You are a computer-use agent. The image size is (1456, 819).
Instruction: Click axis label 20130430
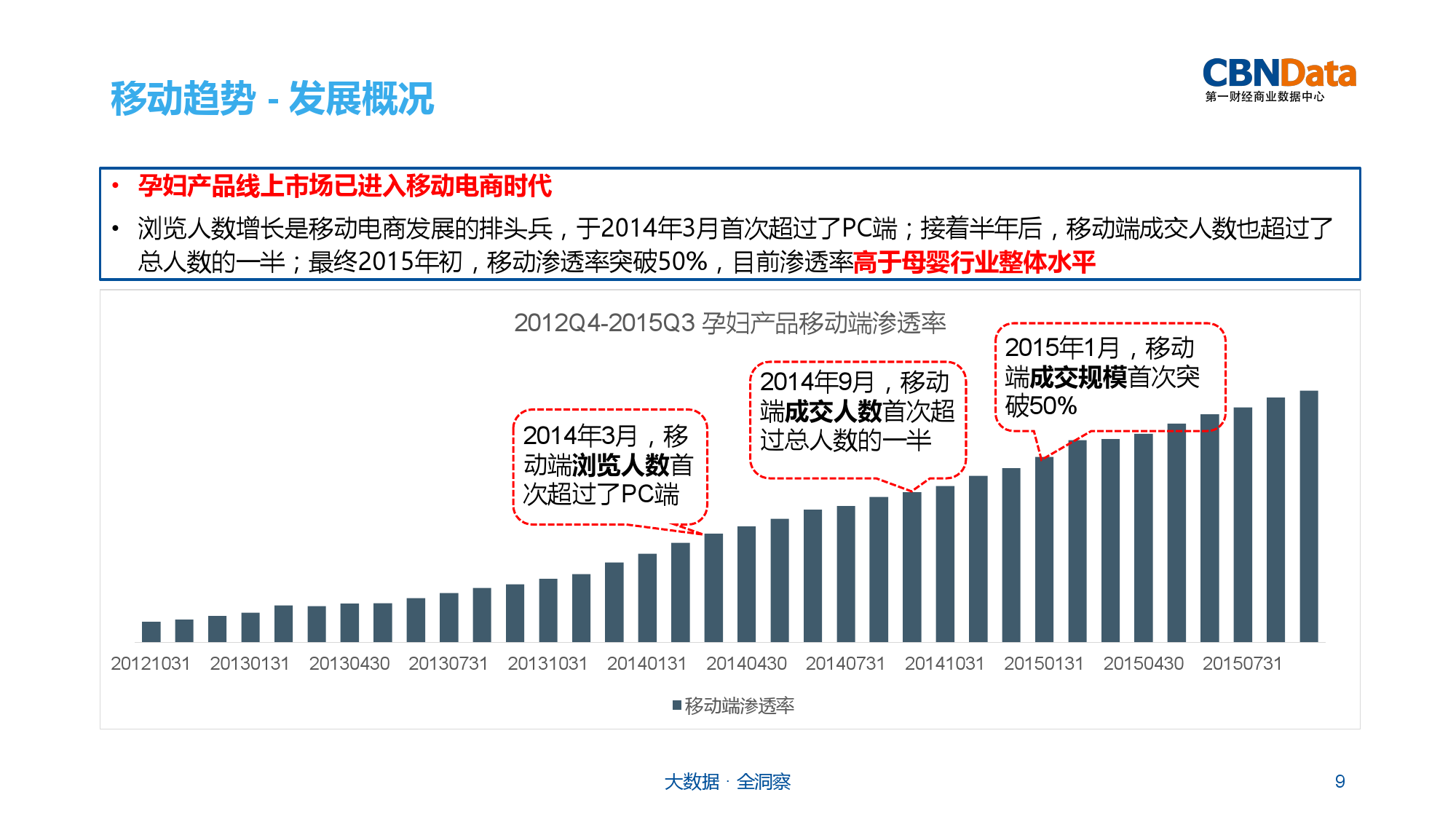349,663
